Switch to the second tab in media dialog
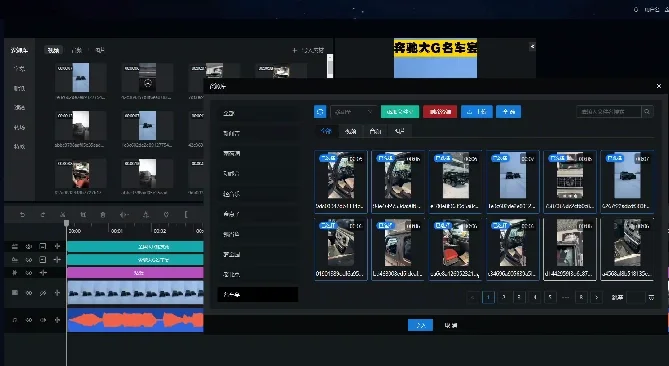Viewport: 669px width, 366px height. click(350, 131)
